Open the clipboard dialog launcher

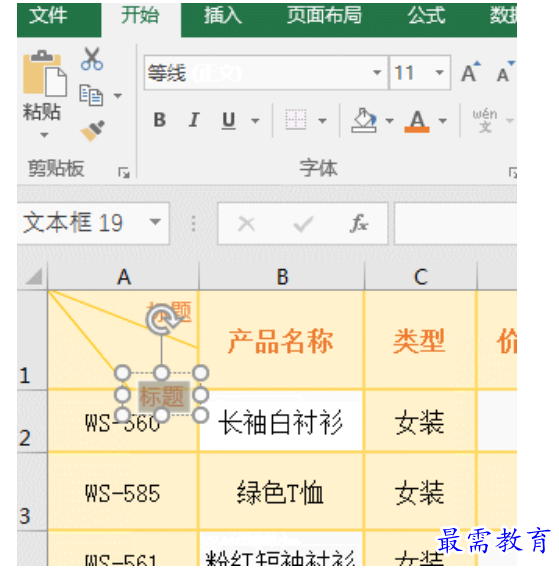point(124,172)
